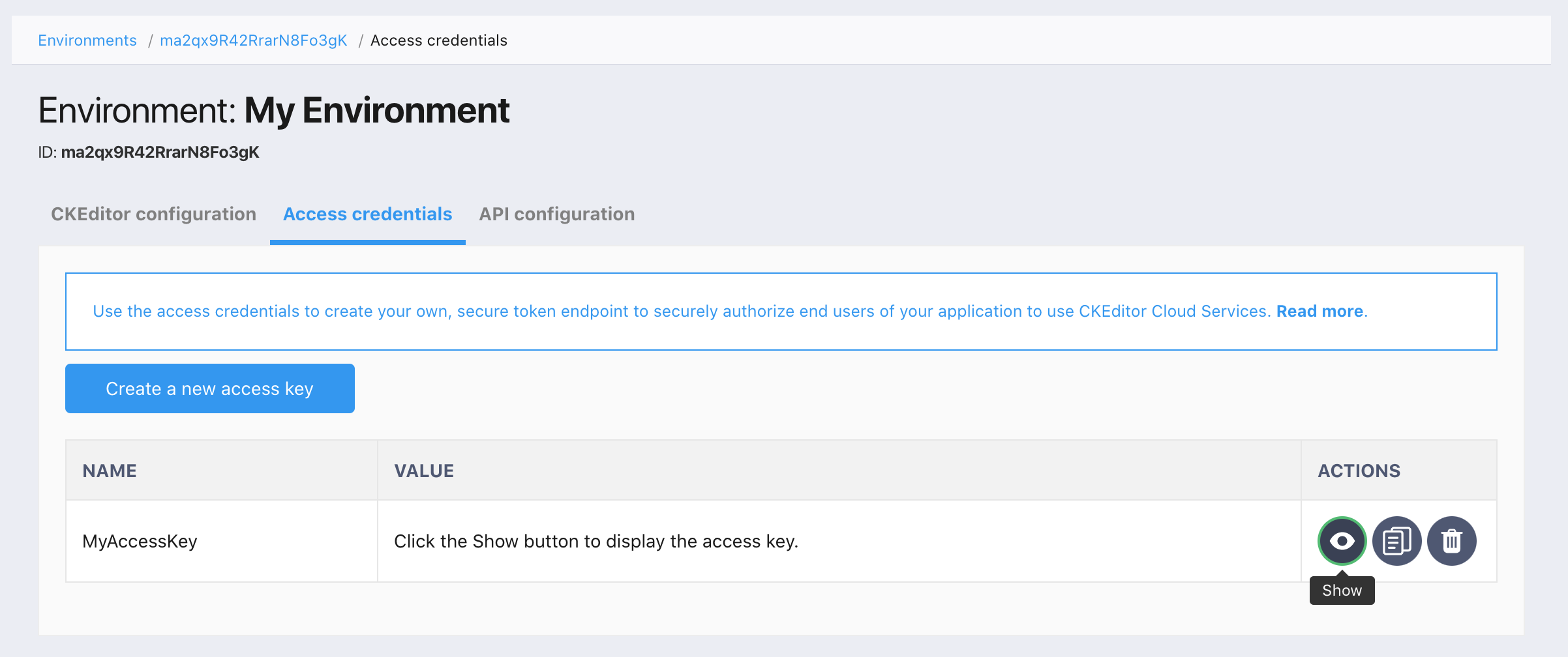Show the MyAccessKey value with eye icon

point(1342,541)
